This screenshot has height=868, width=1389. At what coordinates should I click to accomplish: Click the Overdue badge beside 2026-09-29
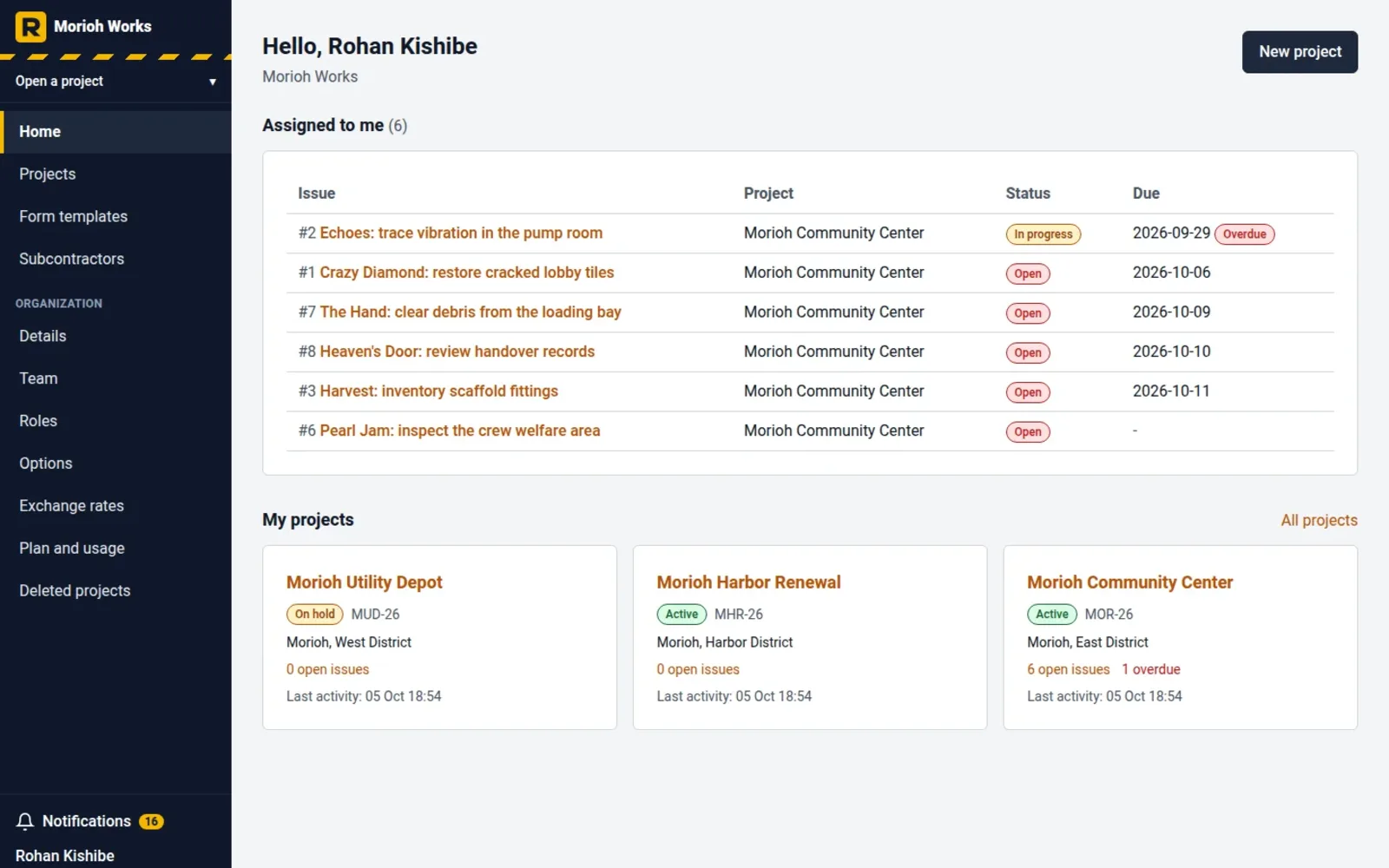click(1244, 234)
